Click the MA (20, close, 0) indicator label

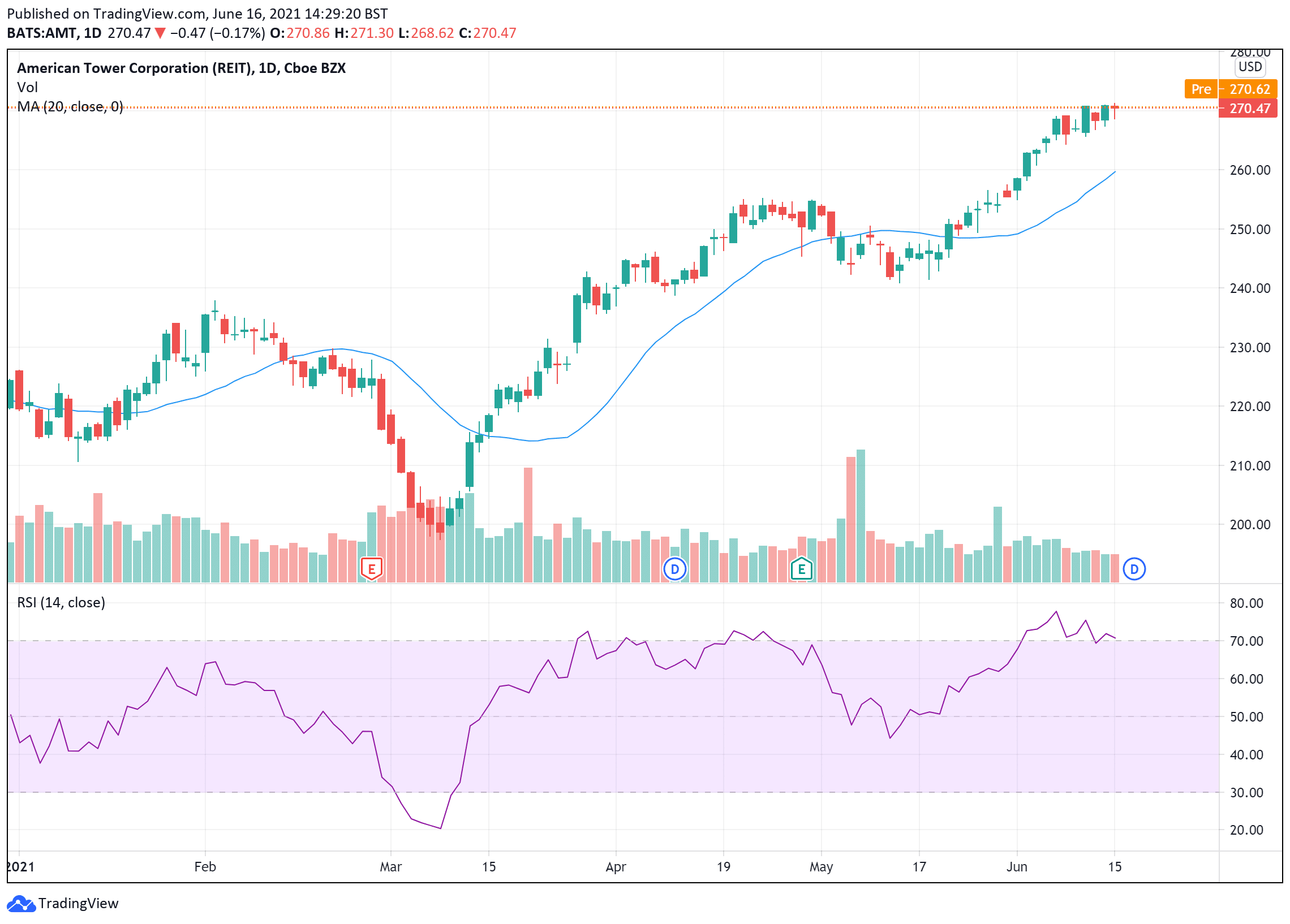70,107
